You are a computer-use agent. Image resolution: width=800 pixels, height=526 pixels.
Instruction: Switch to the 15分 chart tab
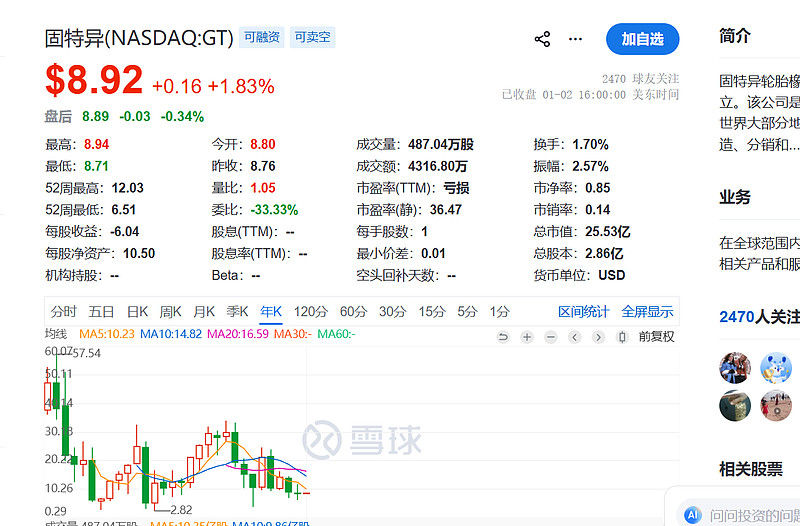pos(432,312)
